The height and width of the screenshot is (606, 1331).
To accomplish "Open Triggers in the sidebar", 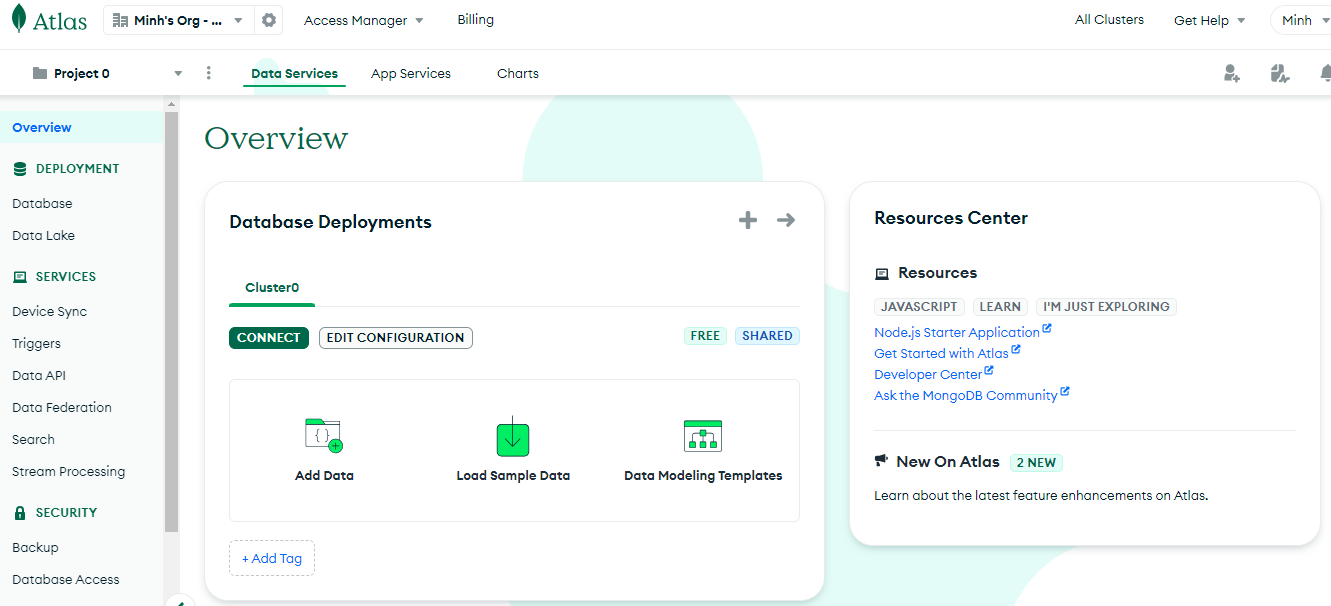I will pyautogui.click(x=36, y=343).
